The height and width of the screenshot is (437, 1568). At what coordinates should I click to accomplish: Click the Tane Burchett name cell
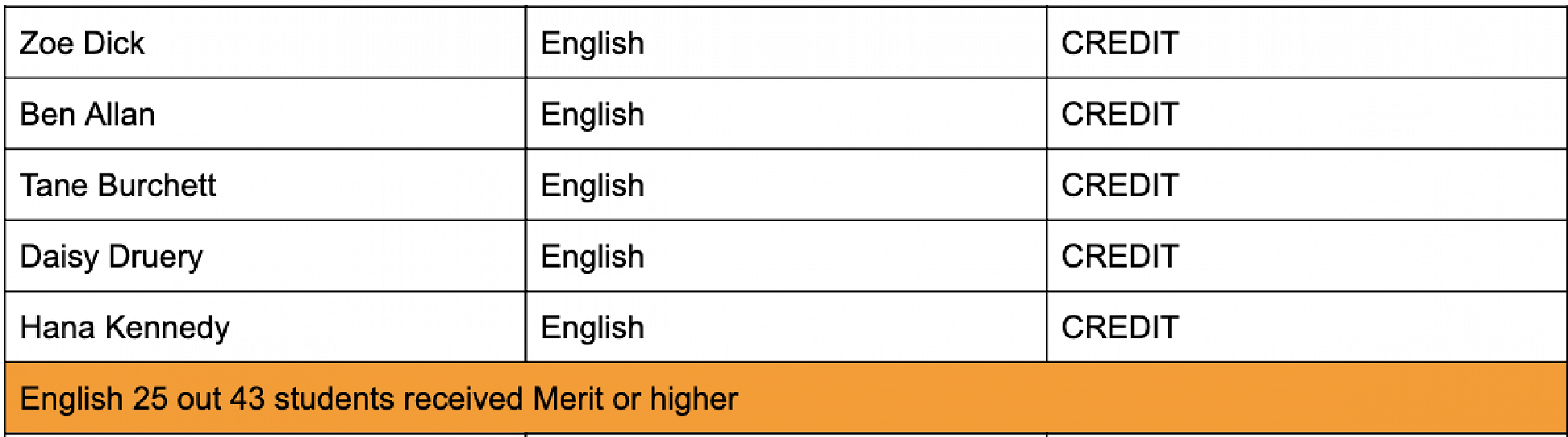118,185
